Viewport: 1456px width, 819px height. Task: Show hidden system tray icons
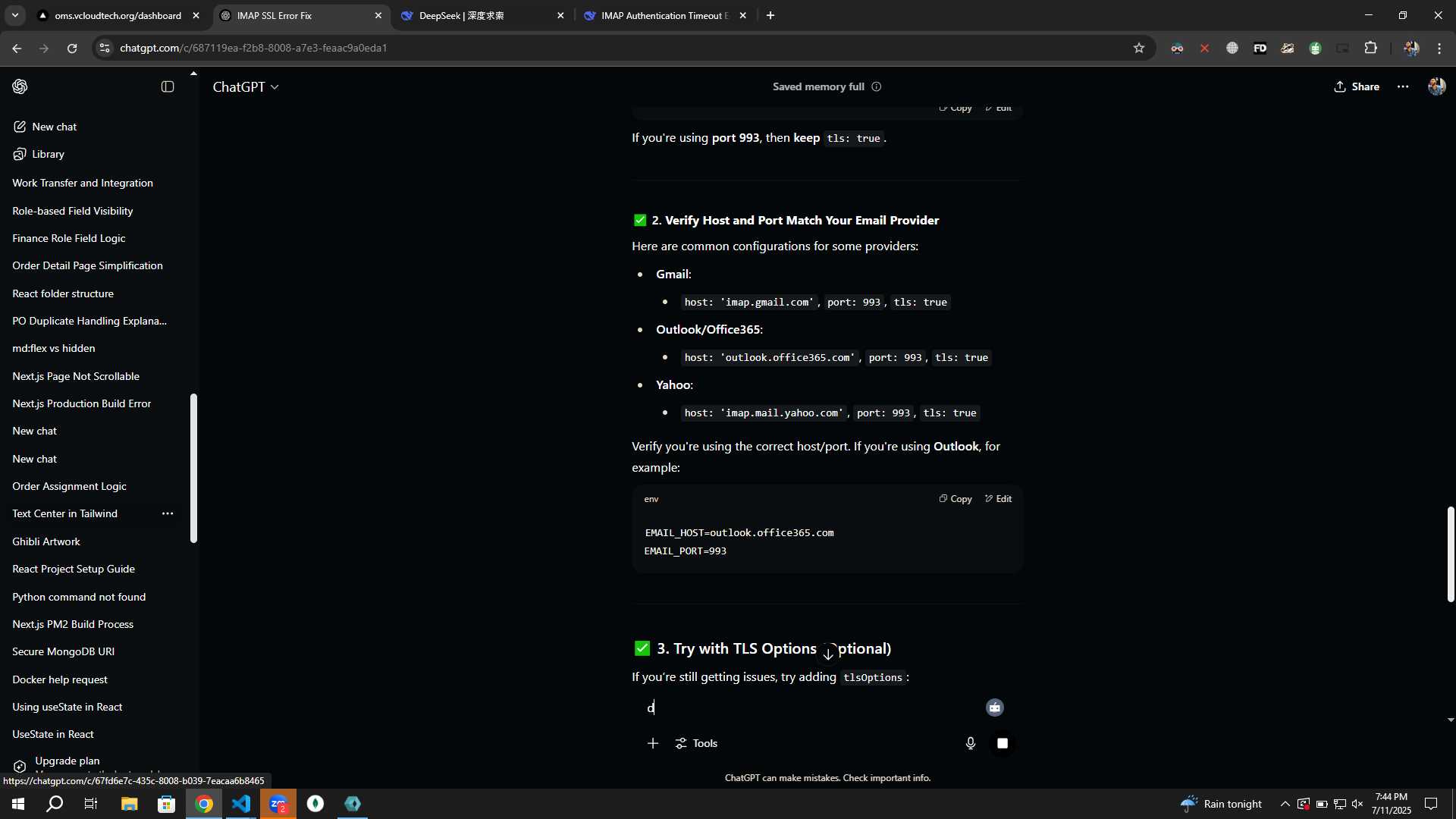tap(1285, 804)
